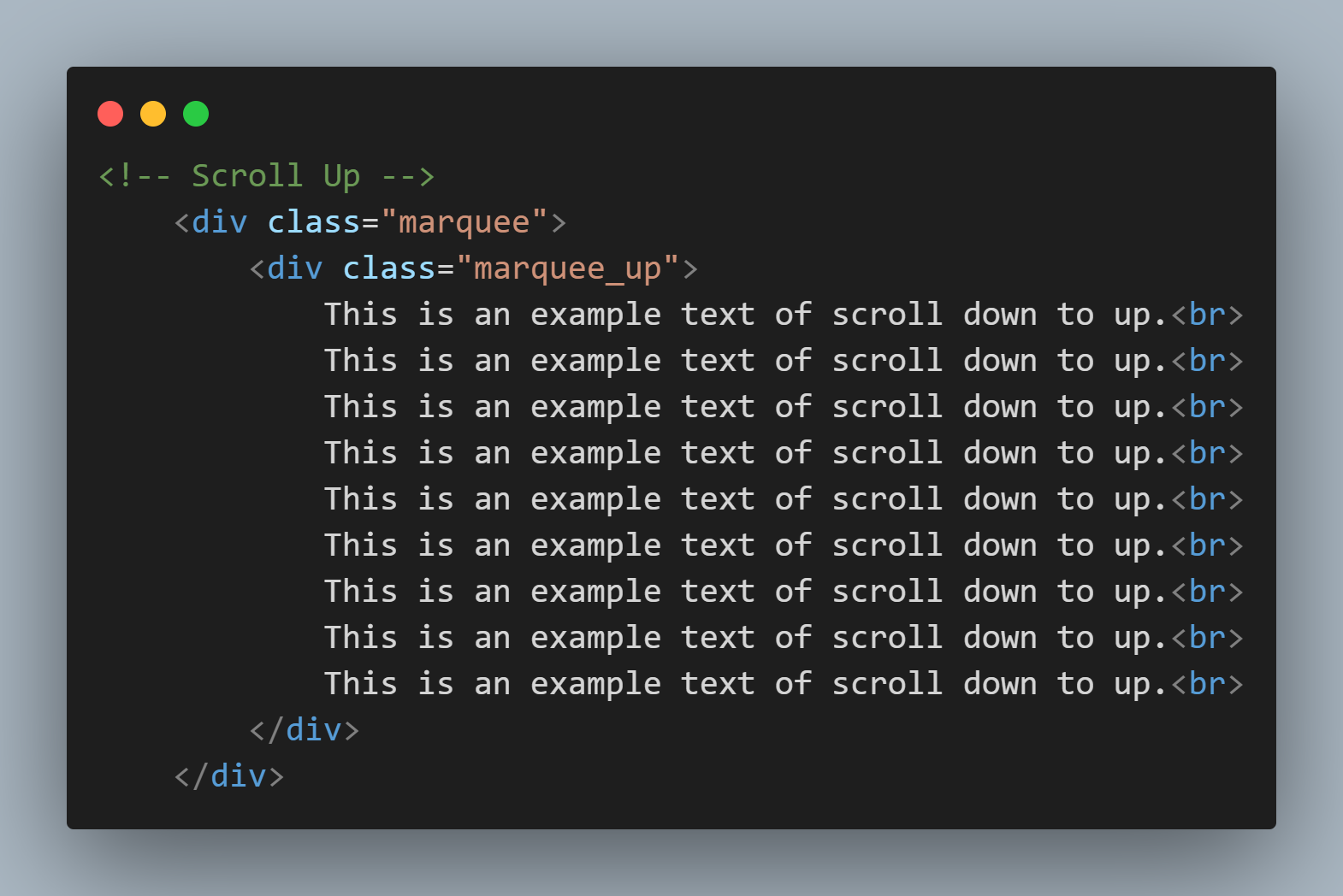Viewport: 1343px width, 896px height.
Task: Click the class attribute on the outer marquee div
Action: [x=313, y=222]
